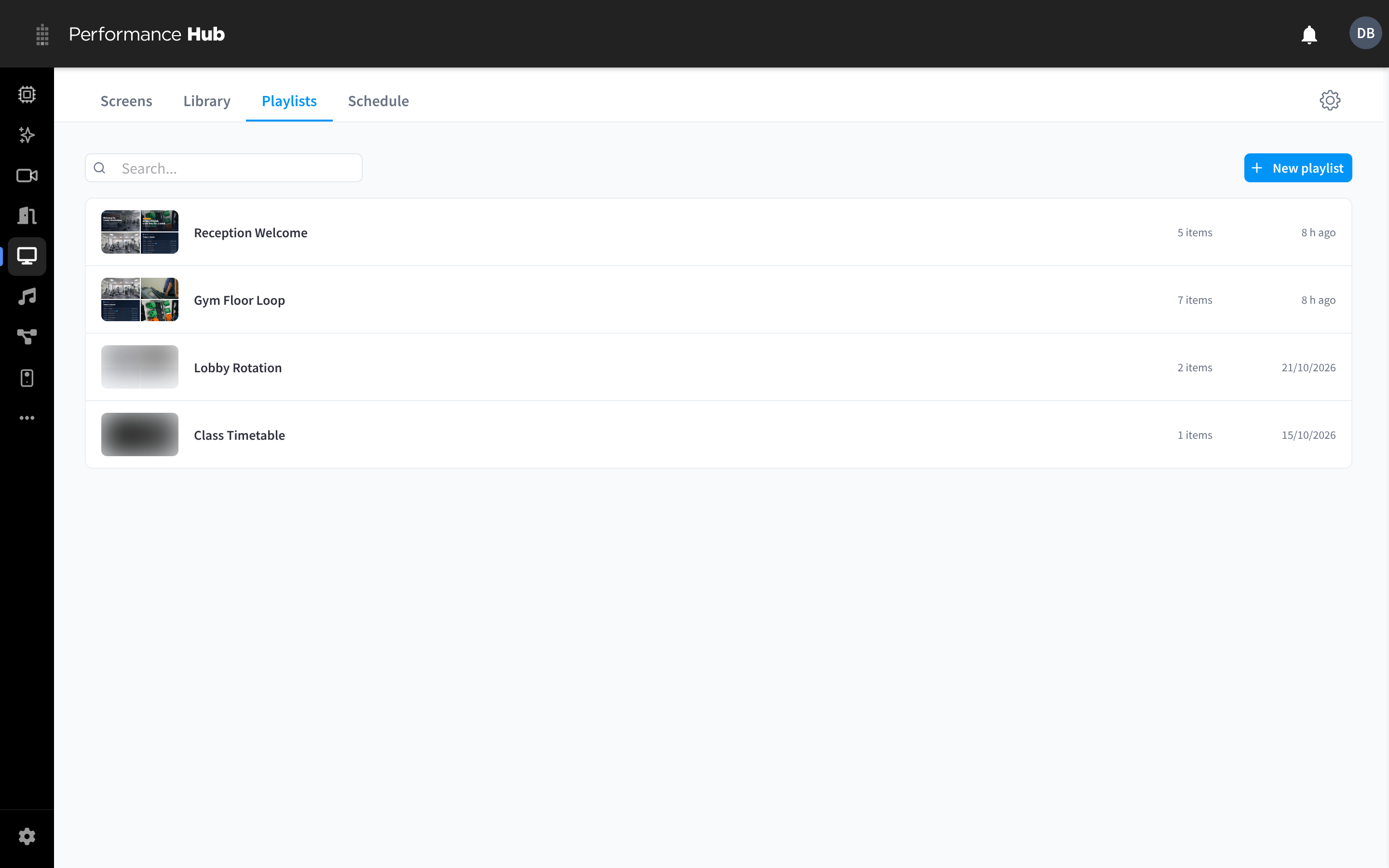Open the Lobby Rotation playlist name

click(x=238, y=367)
